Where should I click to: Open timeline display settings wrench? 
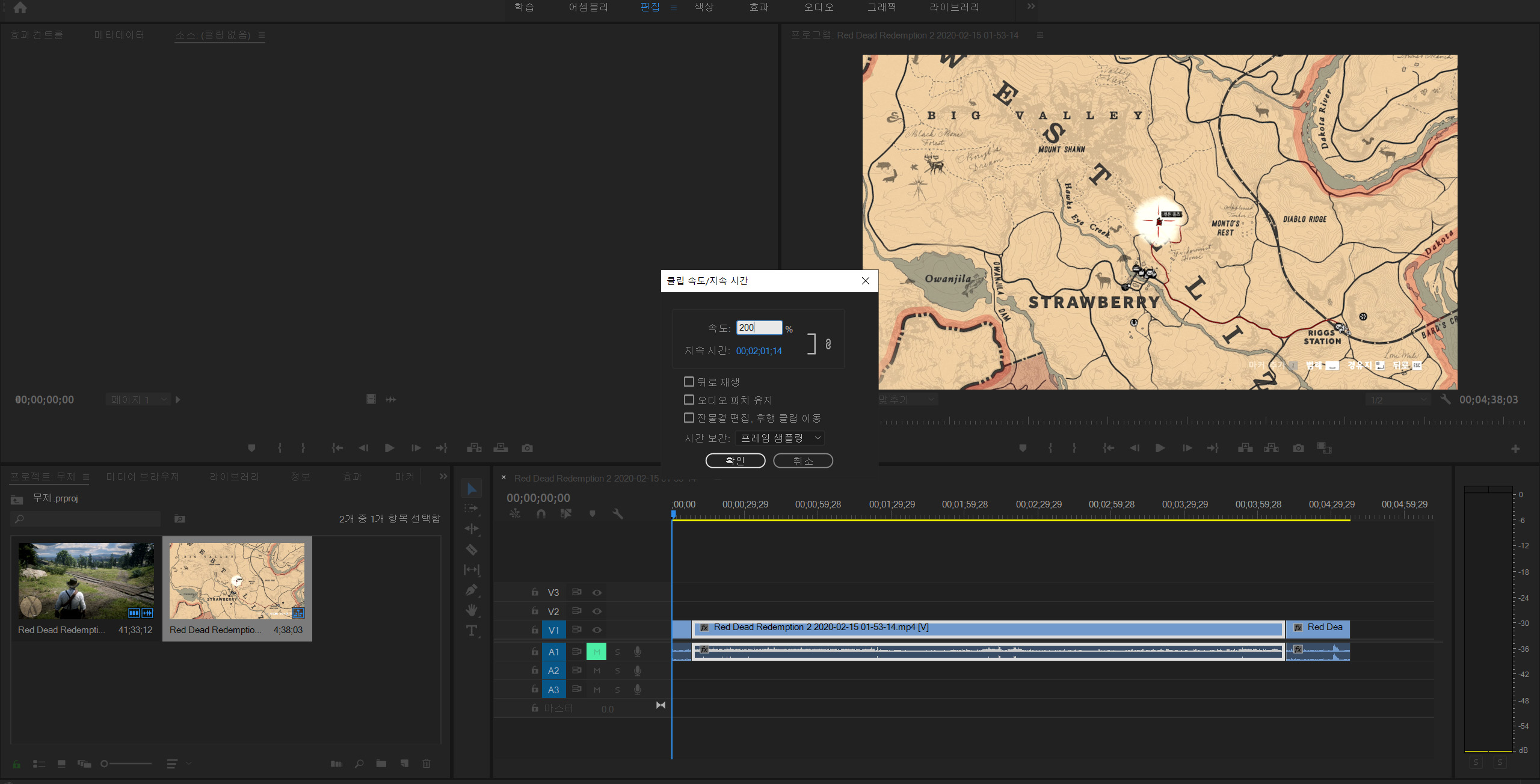[618, 513]
